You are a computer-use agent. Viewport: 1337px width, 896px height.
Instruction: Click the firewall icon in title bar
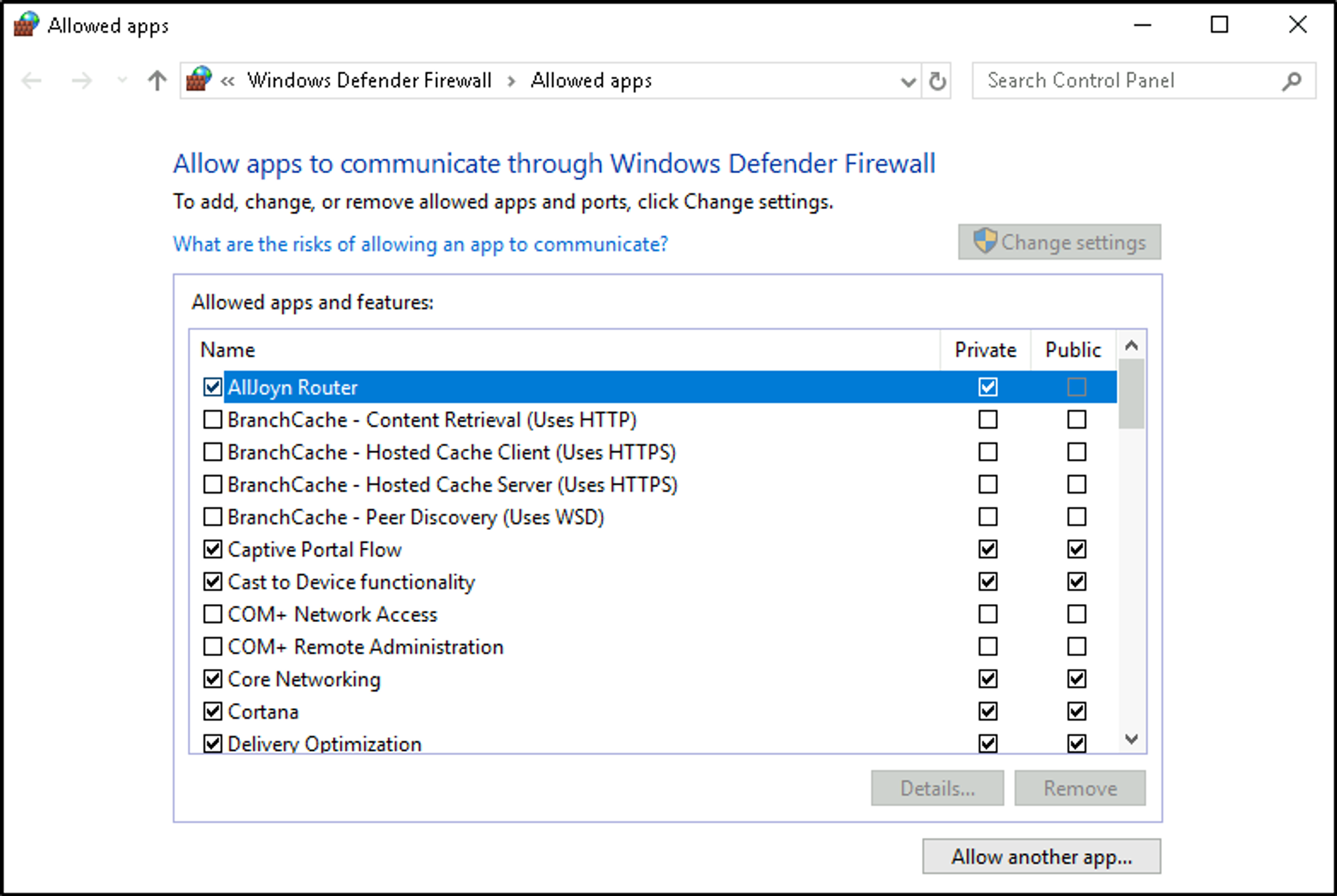26,25
